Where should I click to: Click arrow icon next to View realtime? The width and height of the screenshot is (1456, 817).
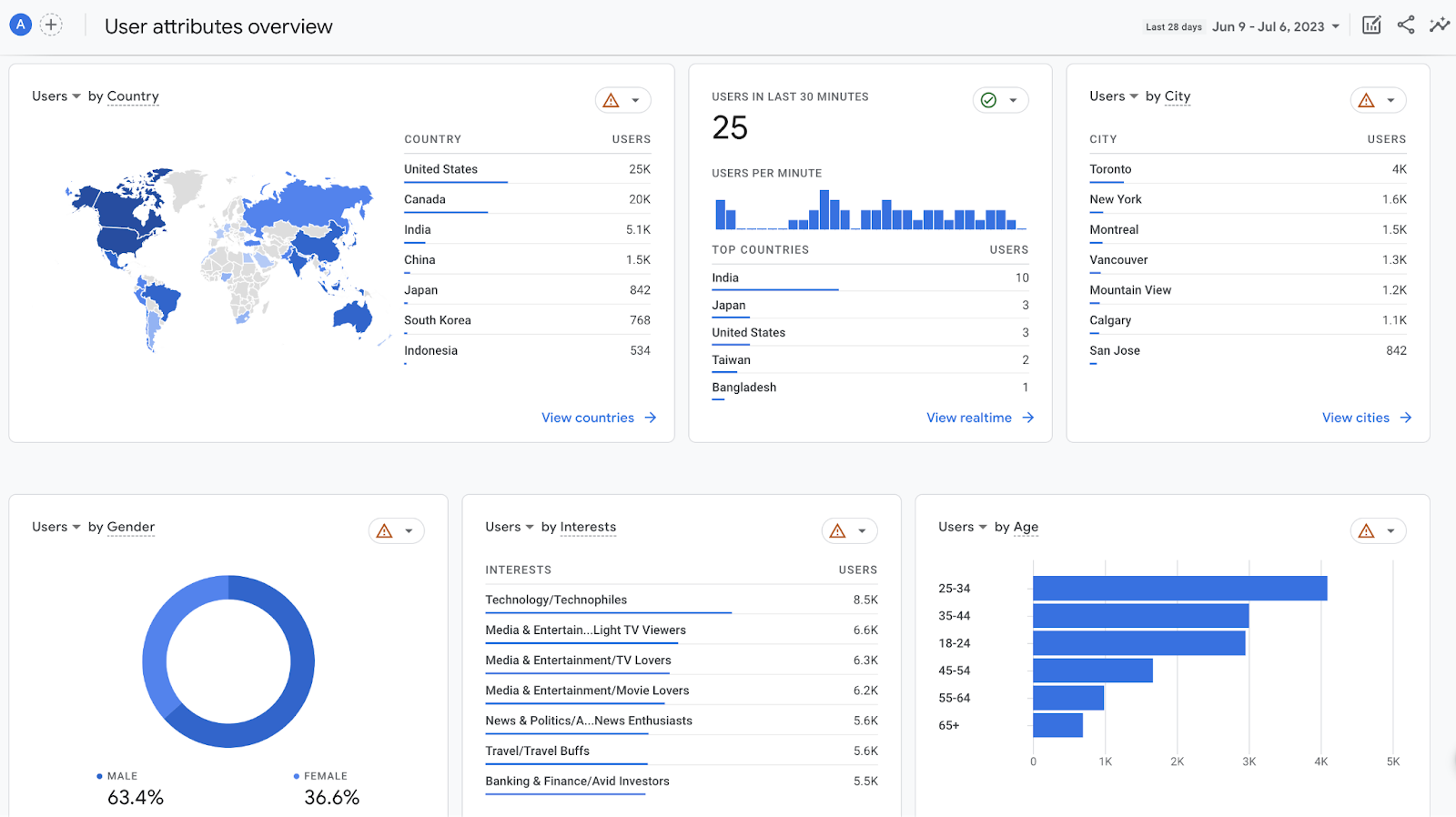(x=1028, y=418)
